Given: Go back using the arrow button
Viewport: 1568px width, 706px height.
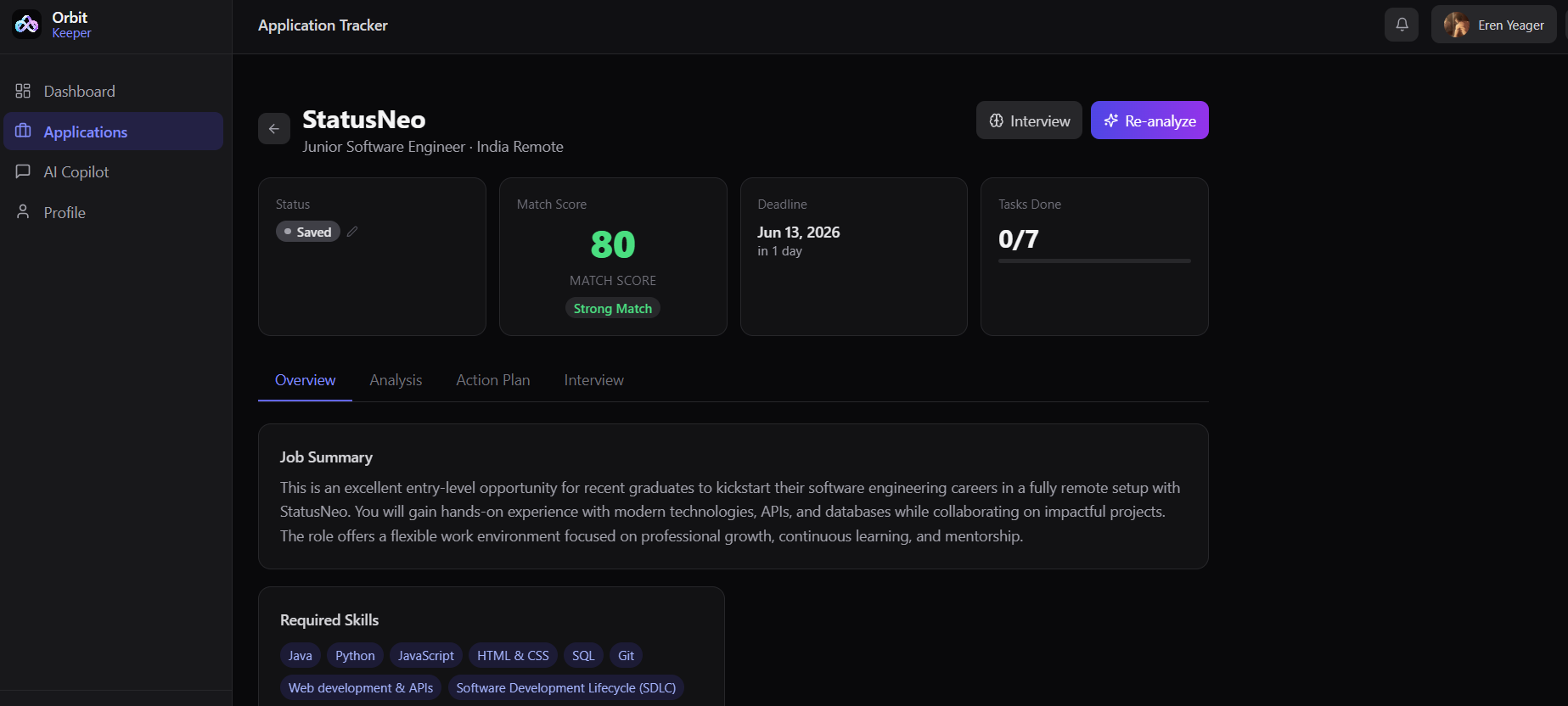Looking at the screenshot, I should point(274,129).
